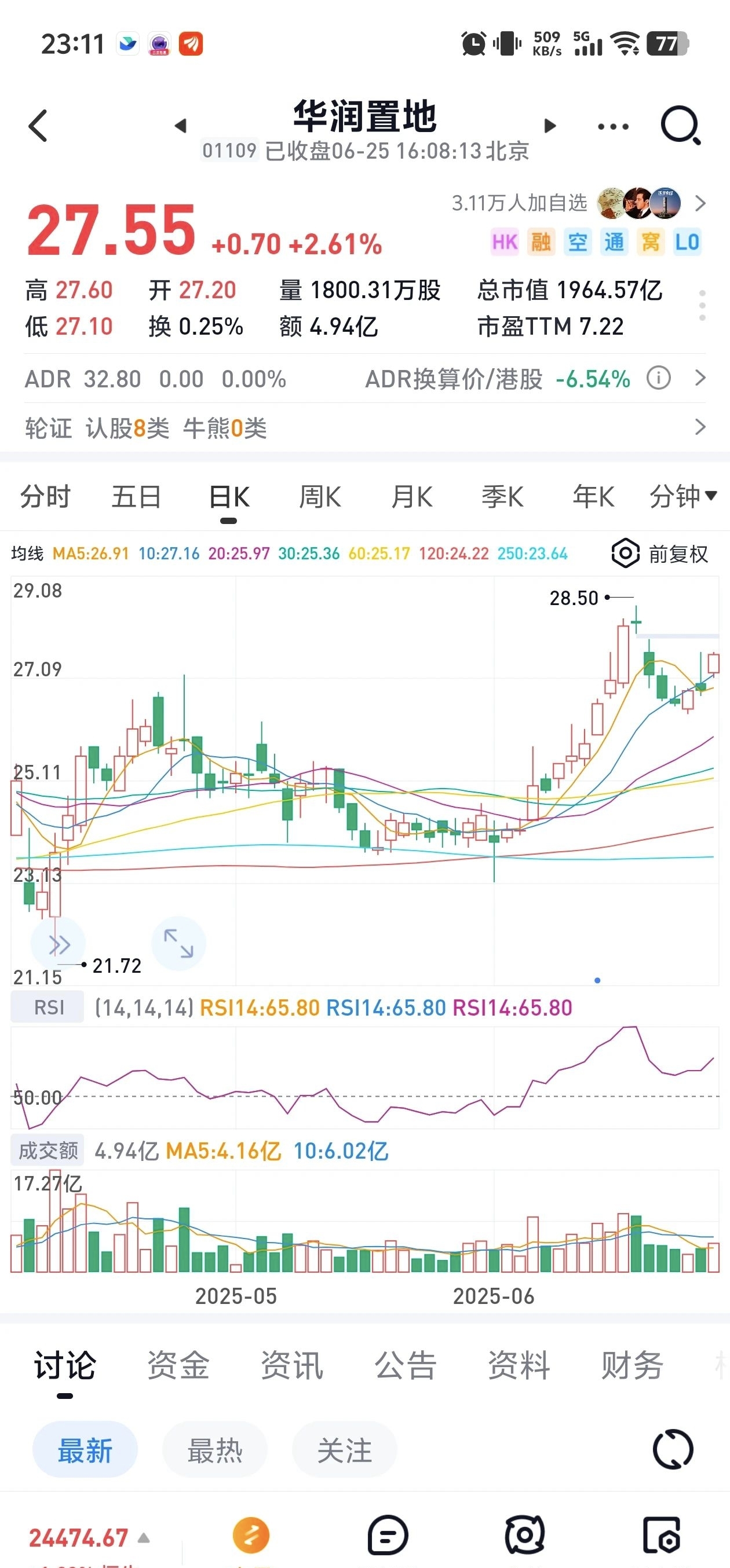
Task: Open the 分钟 minute-interval dropdown
Action: pyautogui.click(x=683, y=496)
